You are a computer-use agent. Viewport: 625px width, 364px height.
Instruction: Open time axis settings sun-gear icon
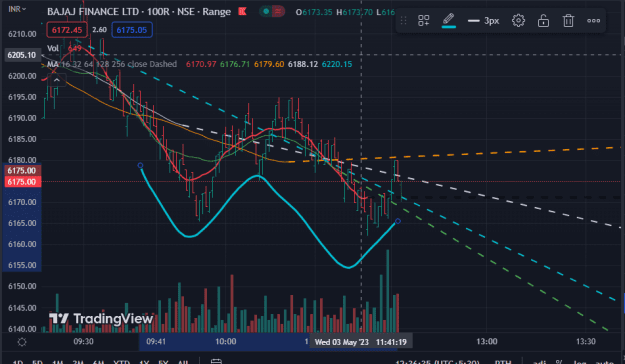(x=22, y=342)
